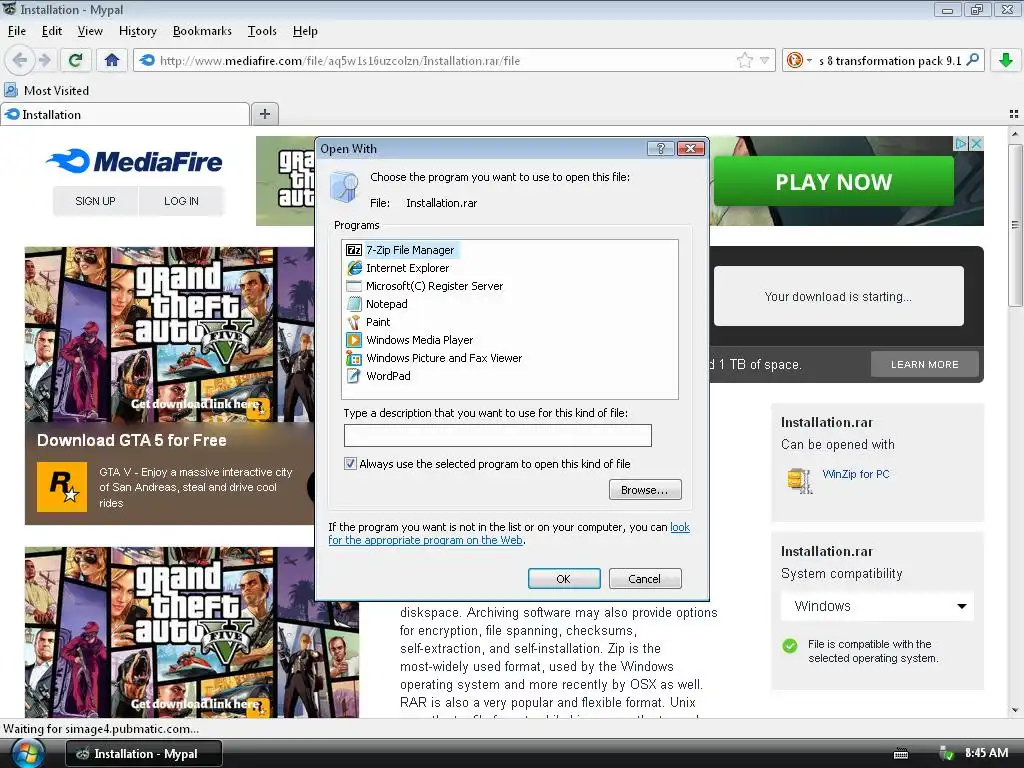Screen dimensions: 1024x768
Task: Click the Browse... button
Action: point(645,490)
